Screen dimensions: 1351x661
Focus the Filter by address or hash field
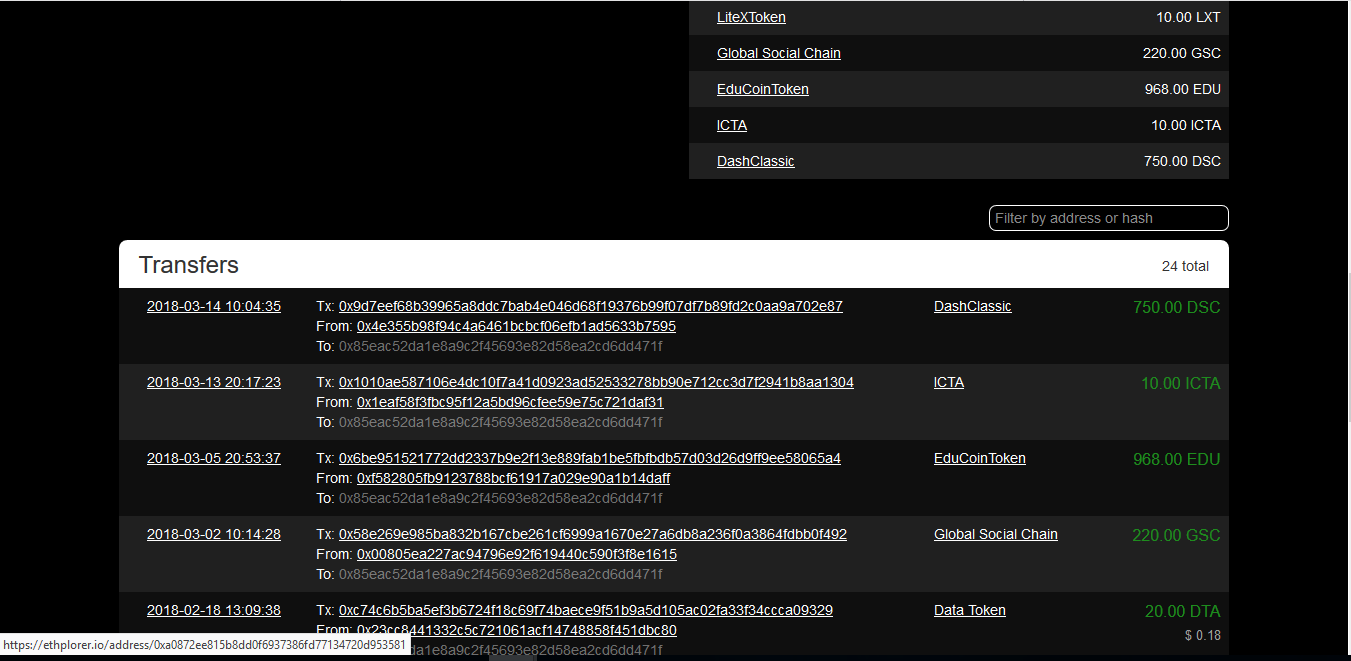click(x=1108, y=218)
